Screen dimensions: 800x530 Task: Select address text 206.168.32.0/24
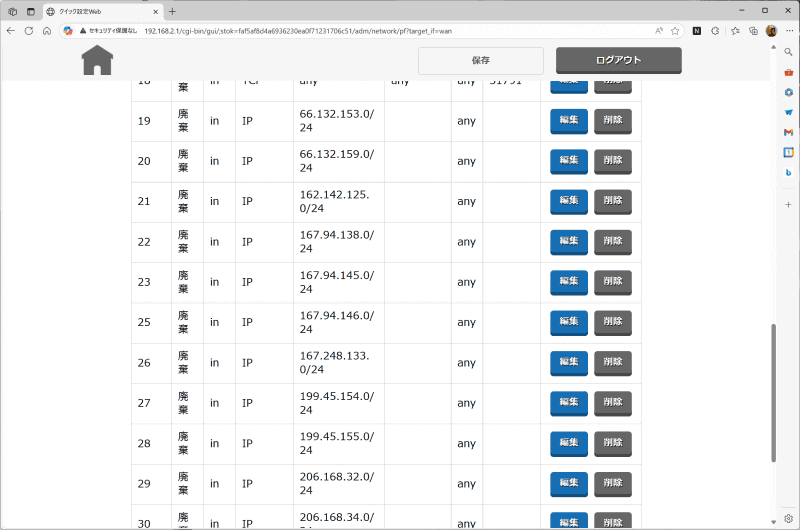pyautogui.click(x=337, y=484)
